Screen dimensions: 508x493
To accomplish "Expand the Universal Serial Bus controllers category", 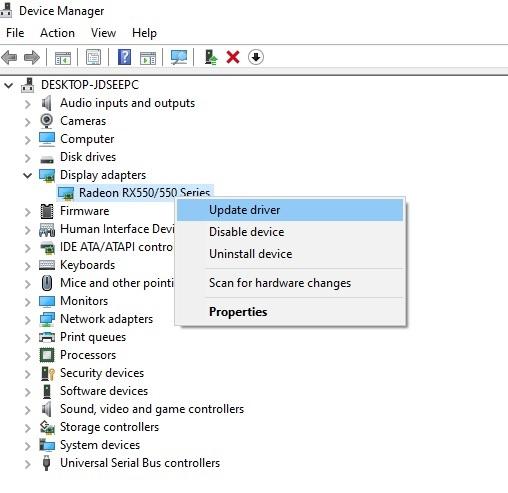I will coord(28,464).
